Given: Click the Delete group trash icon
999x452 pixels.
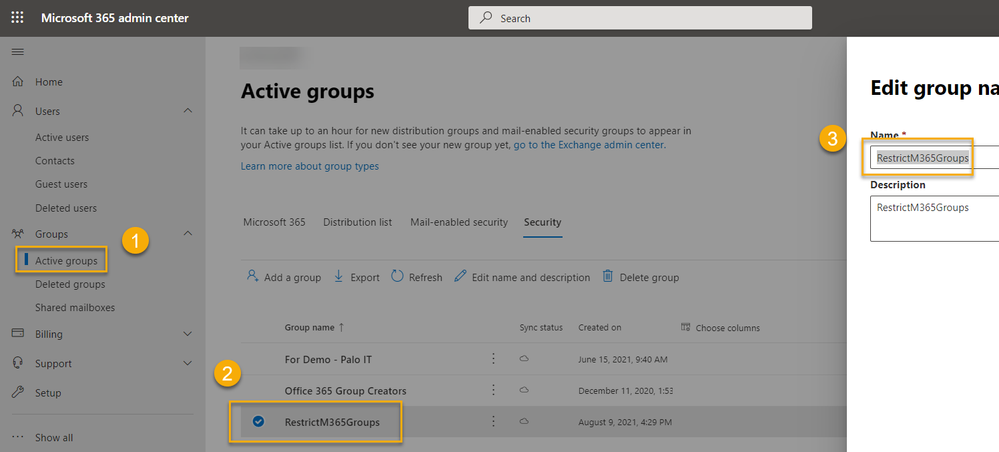Looking at the screenshot, I should [x=607, y=277].
